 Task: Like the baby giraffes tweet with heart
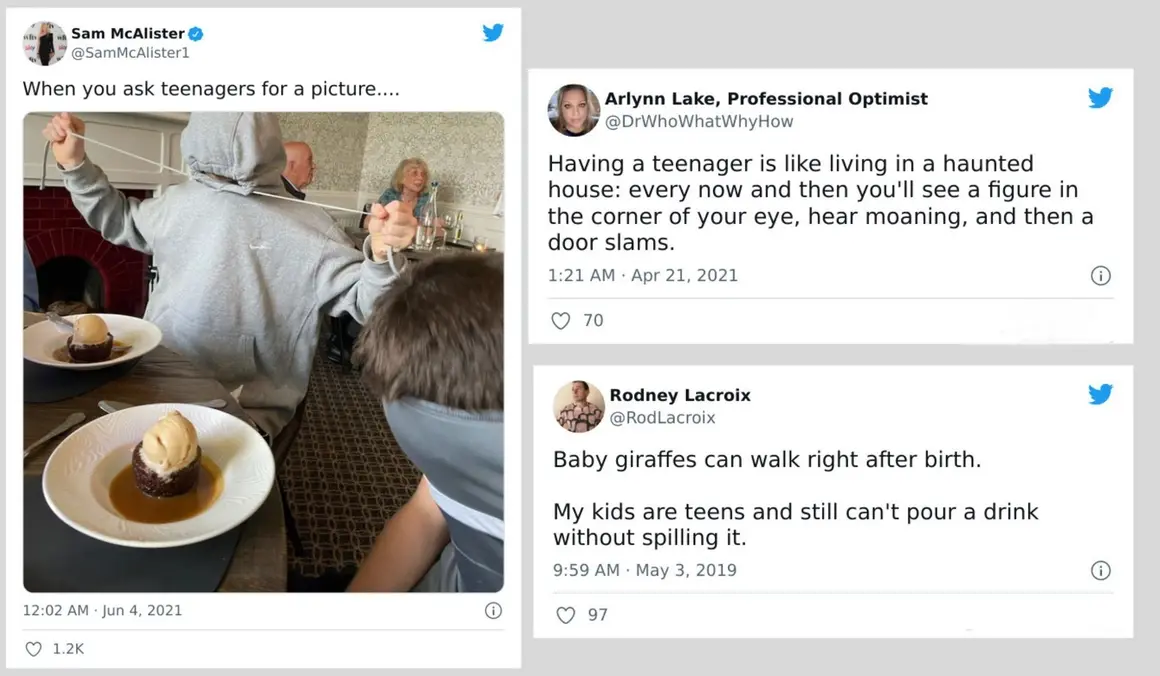(x=566, y=615)
